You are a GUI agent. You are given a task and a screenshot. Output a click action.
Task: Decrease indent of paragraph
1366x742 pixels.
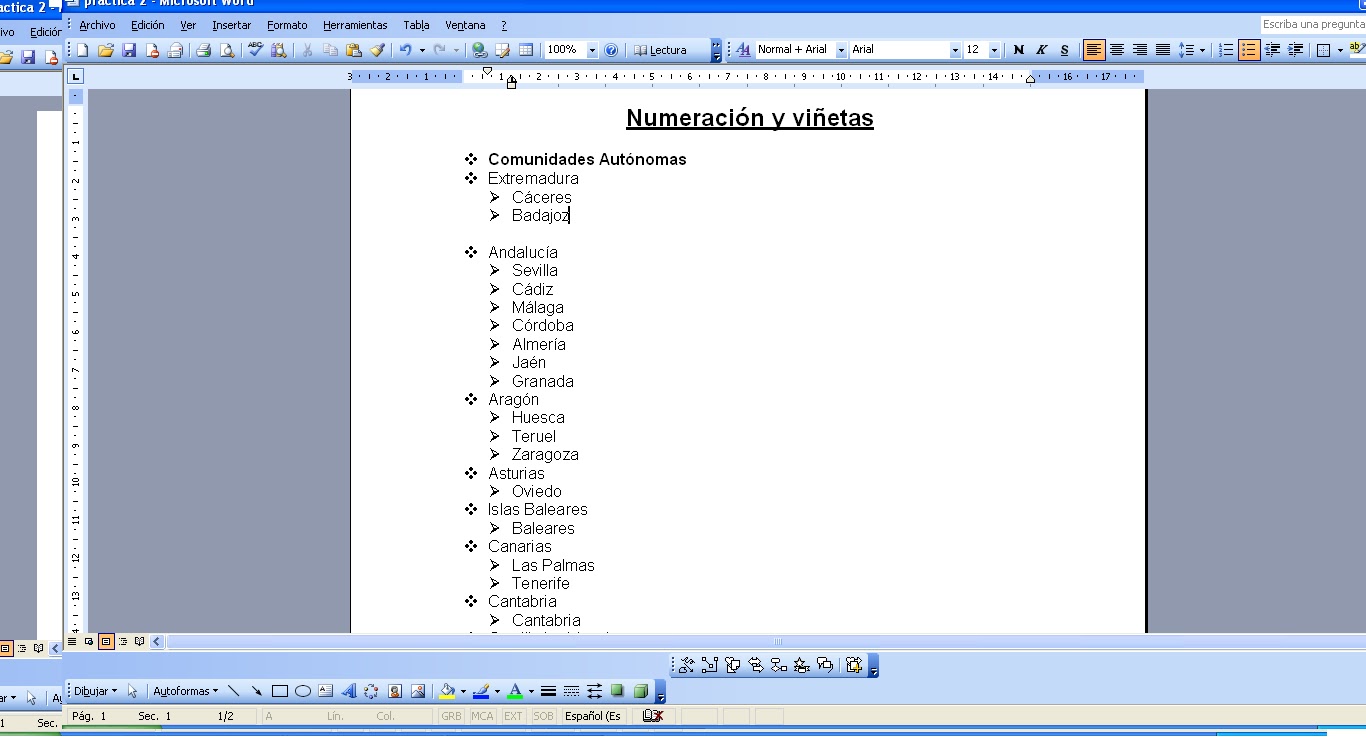pos(1272,50)
